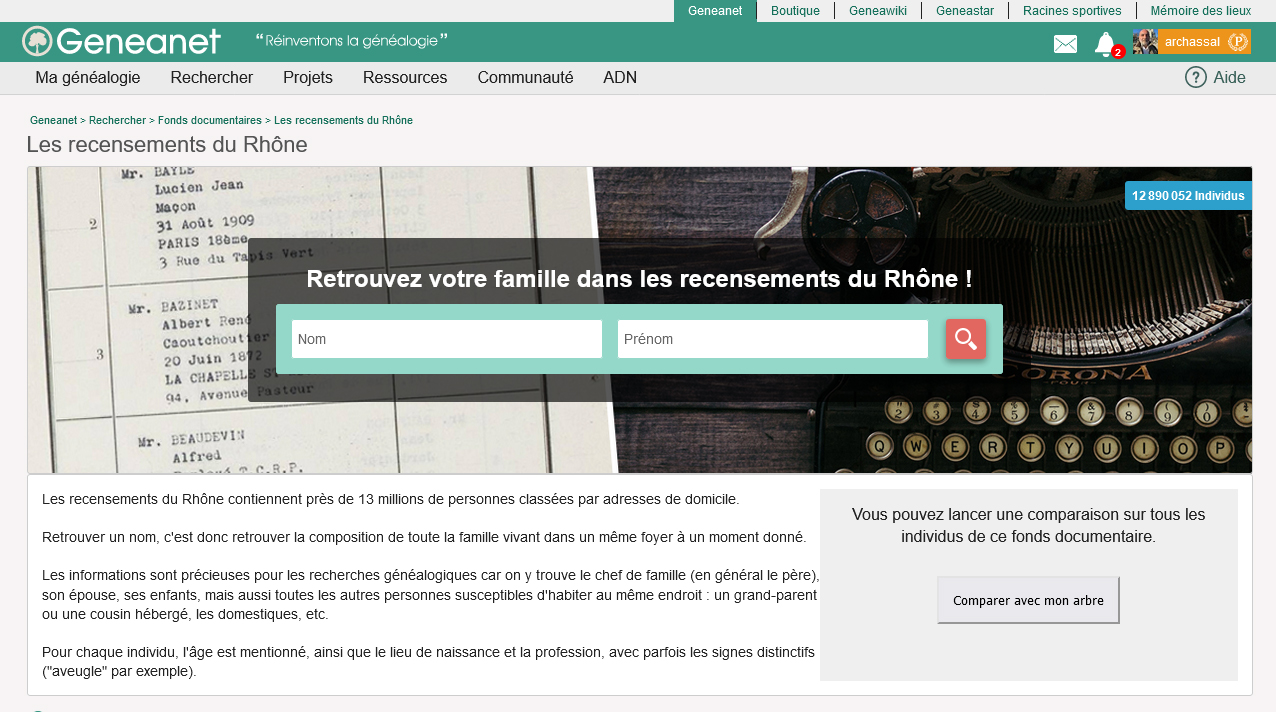Click the Les recensements du Rhône heading
This screenshot has width=1276, height=712.
coord(167,145)
